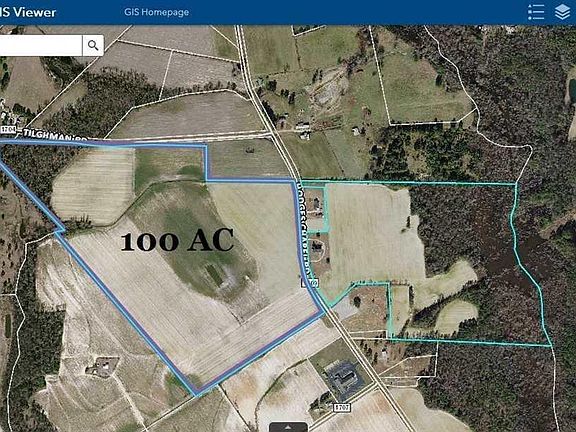
Task: Click the 1704 route shield marker
Action: [7, 129]
